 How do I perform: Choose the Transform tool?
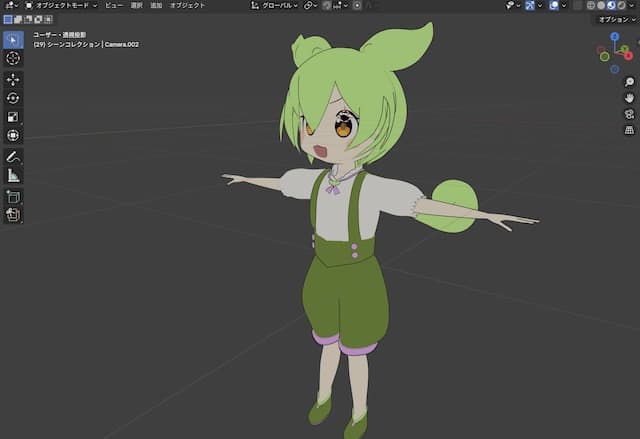click(x=13, y=135)
